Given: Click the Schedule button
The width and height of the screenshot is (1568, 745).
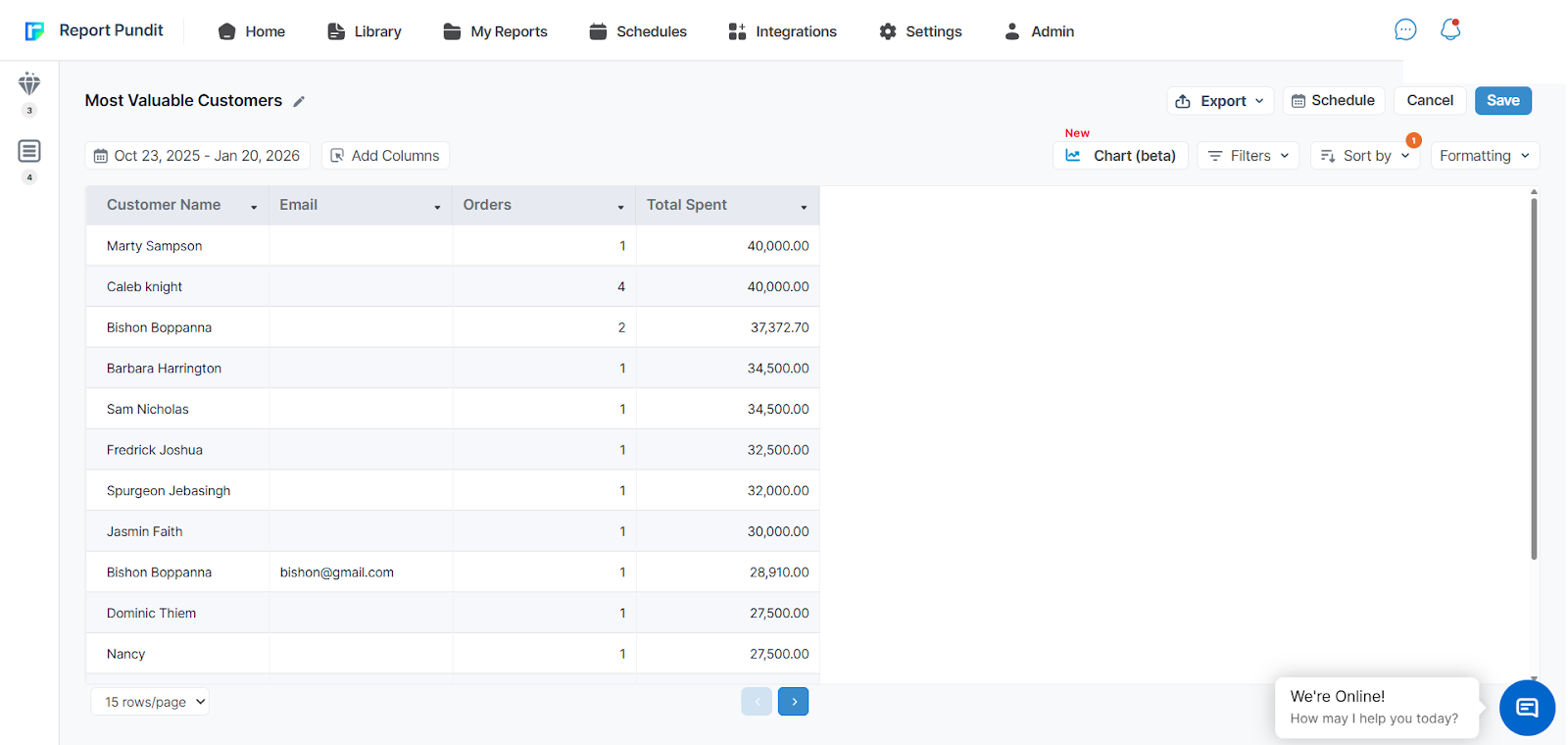Looking at the screenshot, I should click(x=1333, y=101).
